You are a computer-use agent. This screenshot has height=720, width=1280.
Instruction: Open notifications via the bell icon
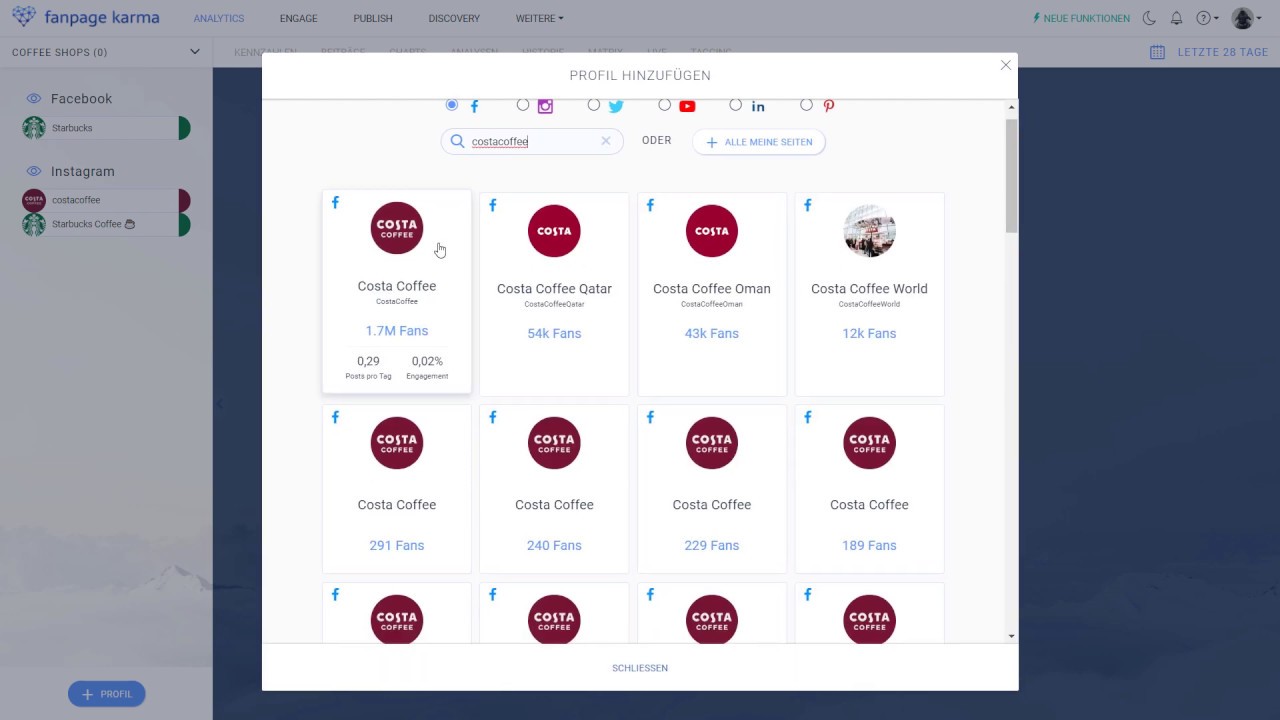[1177, 17]
